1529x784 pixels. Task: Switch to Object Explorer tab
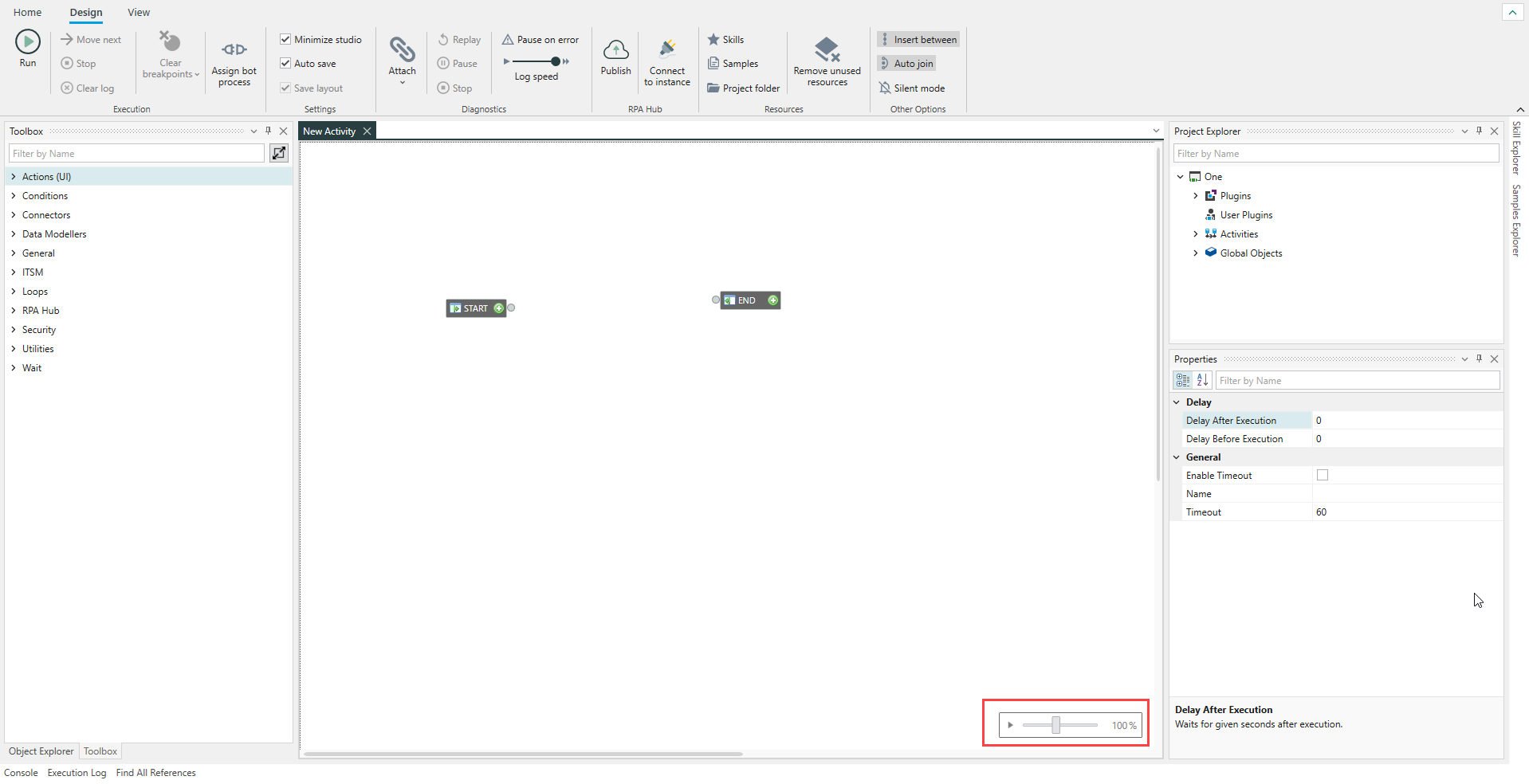[41, 751]
